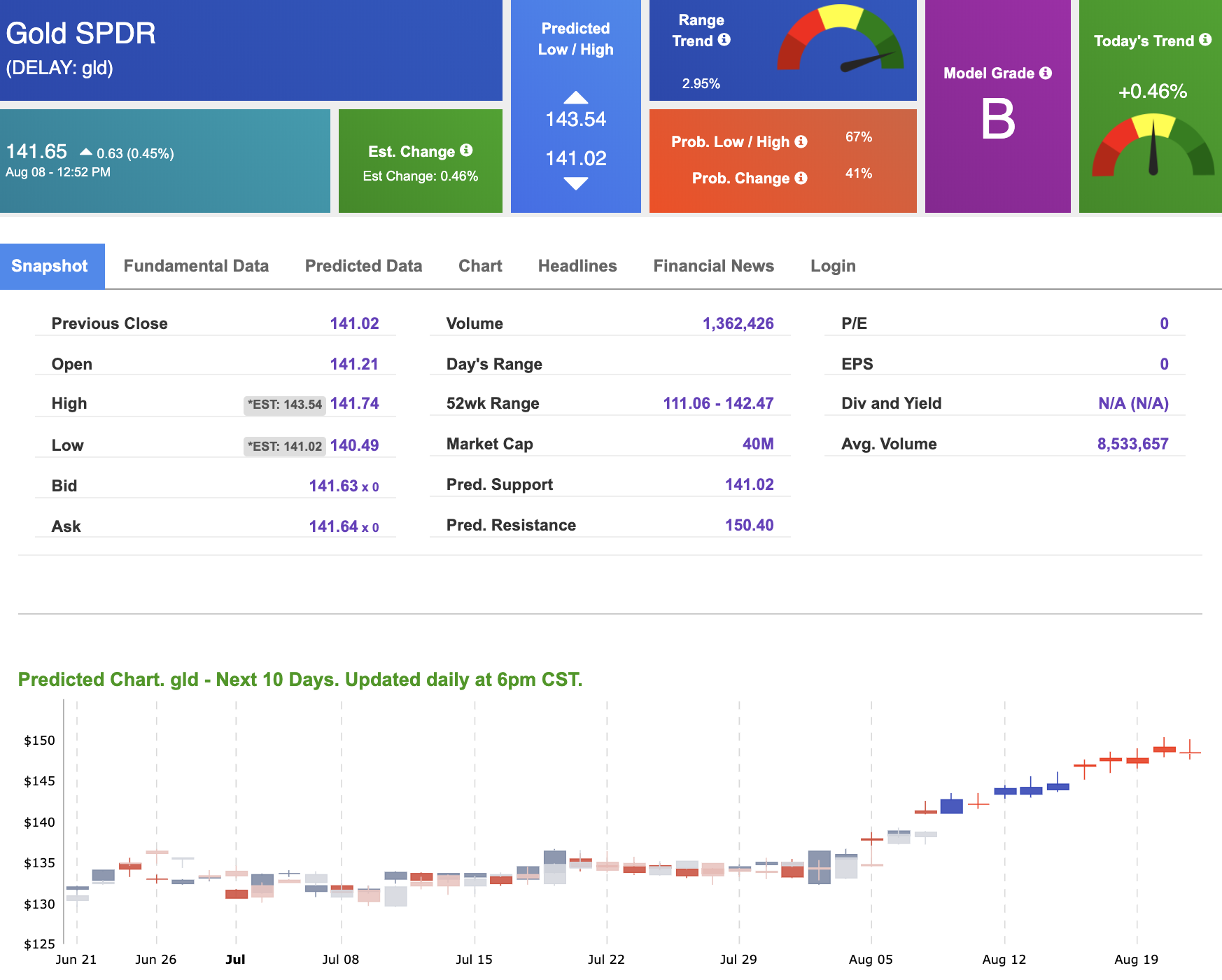This screenshot has width=1222, height=980.
Task: Switch to the Predicted Data tab
Action: [363, 266]
